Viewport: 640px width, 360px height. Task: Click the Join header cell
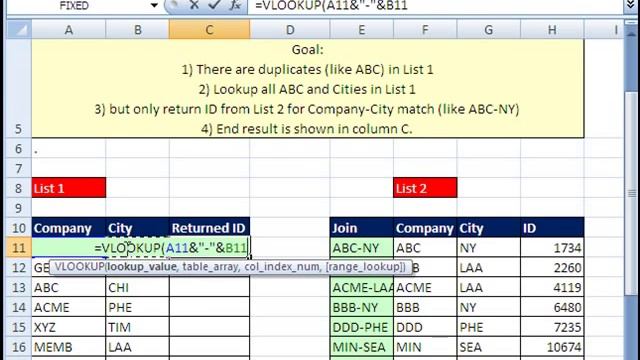point(362,228)
